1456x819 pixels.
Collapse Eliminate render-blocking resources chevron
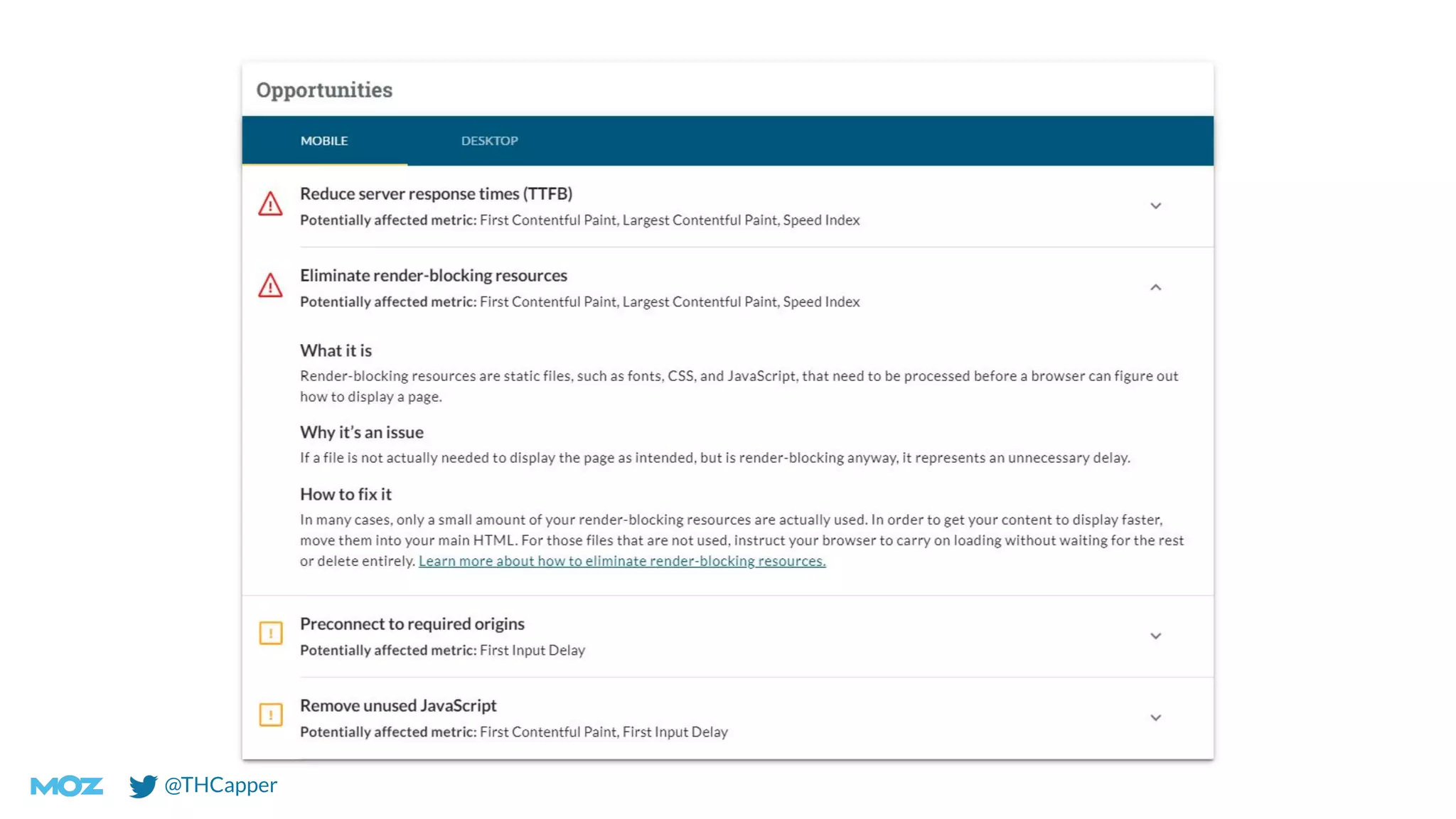click(1155, 287)
